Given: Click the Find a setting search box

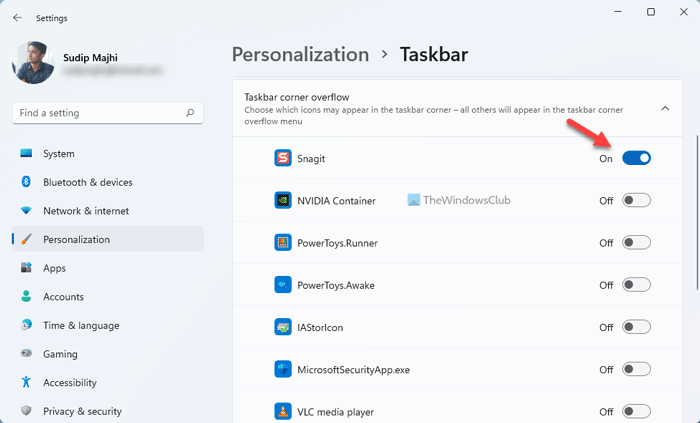Looking at the screenshot, I should pyautogui.click(x=108, y=113).
